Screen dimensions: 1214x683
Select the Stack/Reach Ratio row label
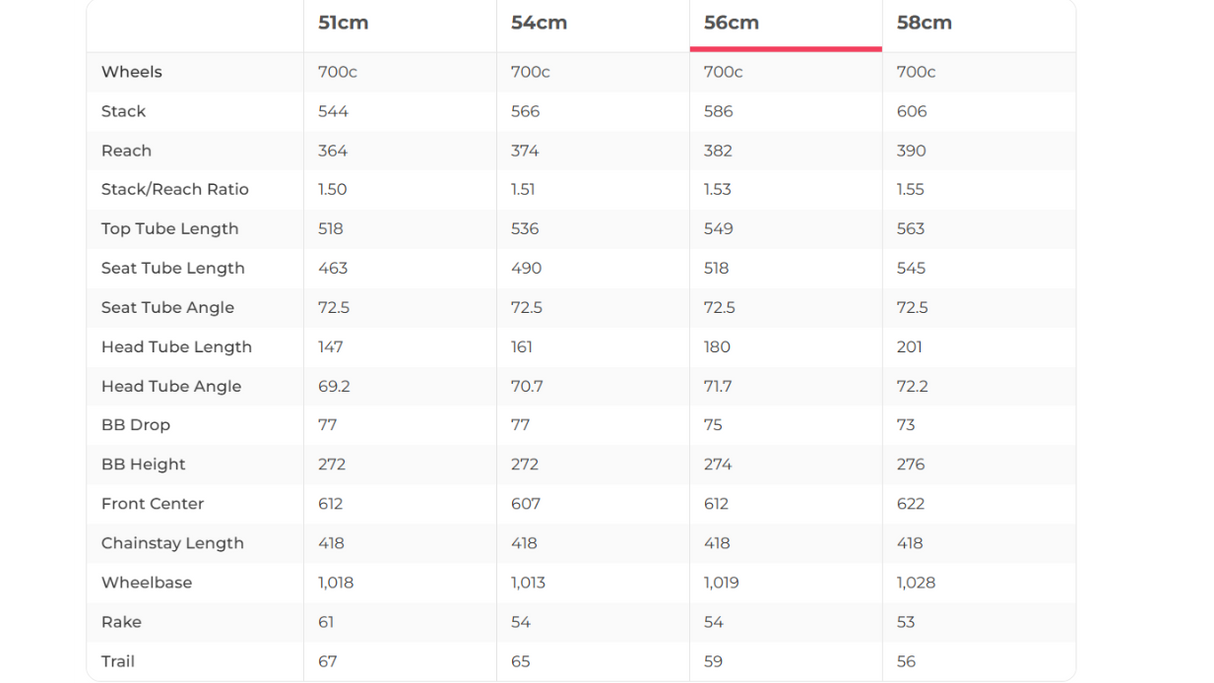tap(175, 189)
